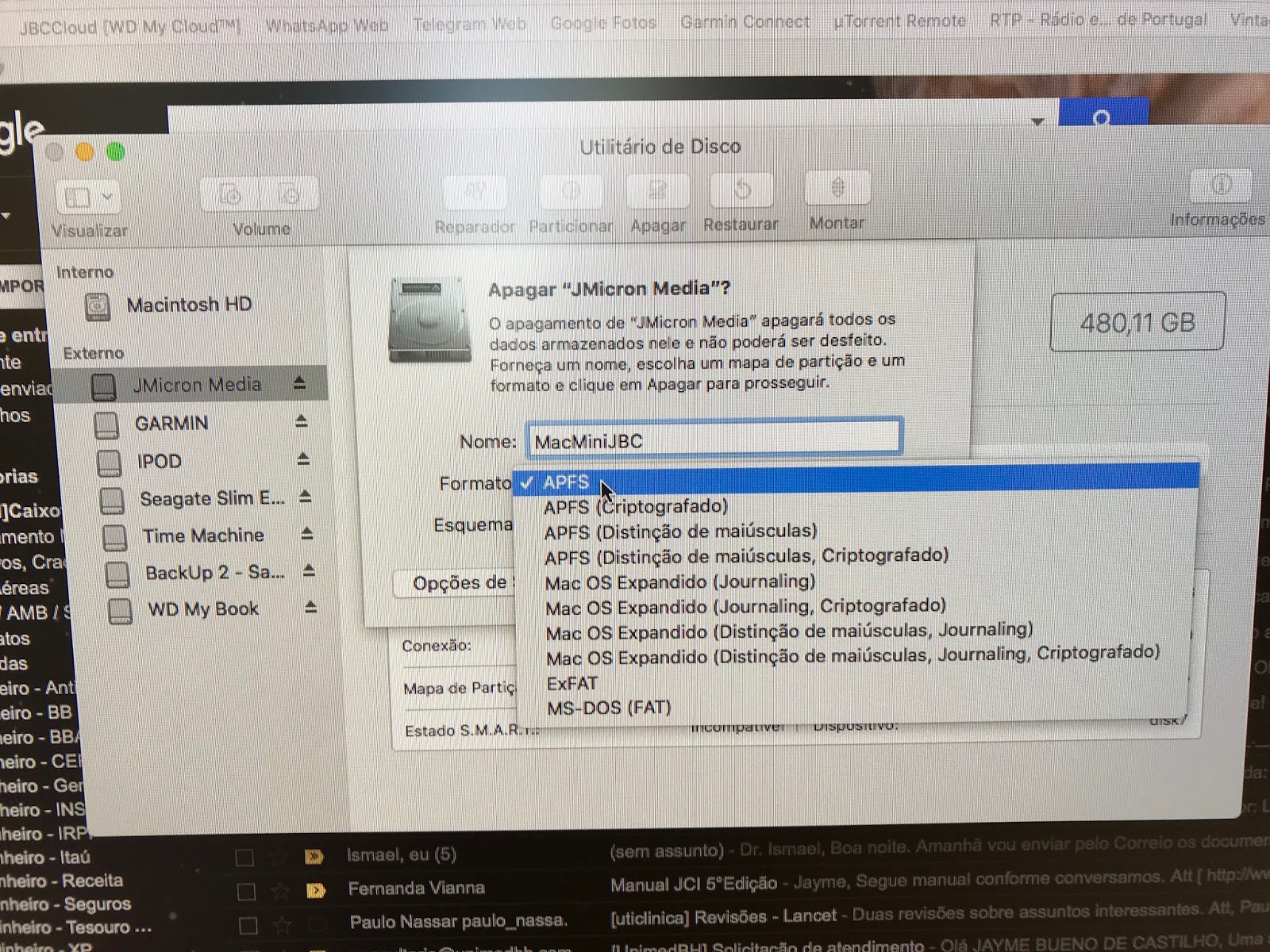Select Mac OS Expandido (Journaling) format option
This screenshot has height=952, width=1270.
(679, 582)
